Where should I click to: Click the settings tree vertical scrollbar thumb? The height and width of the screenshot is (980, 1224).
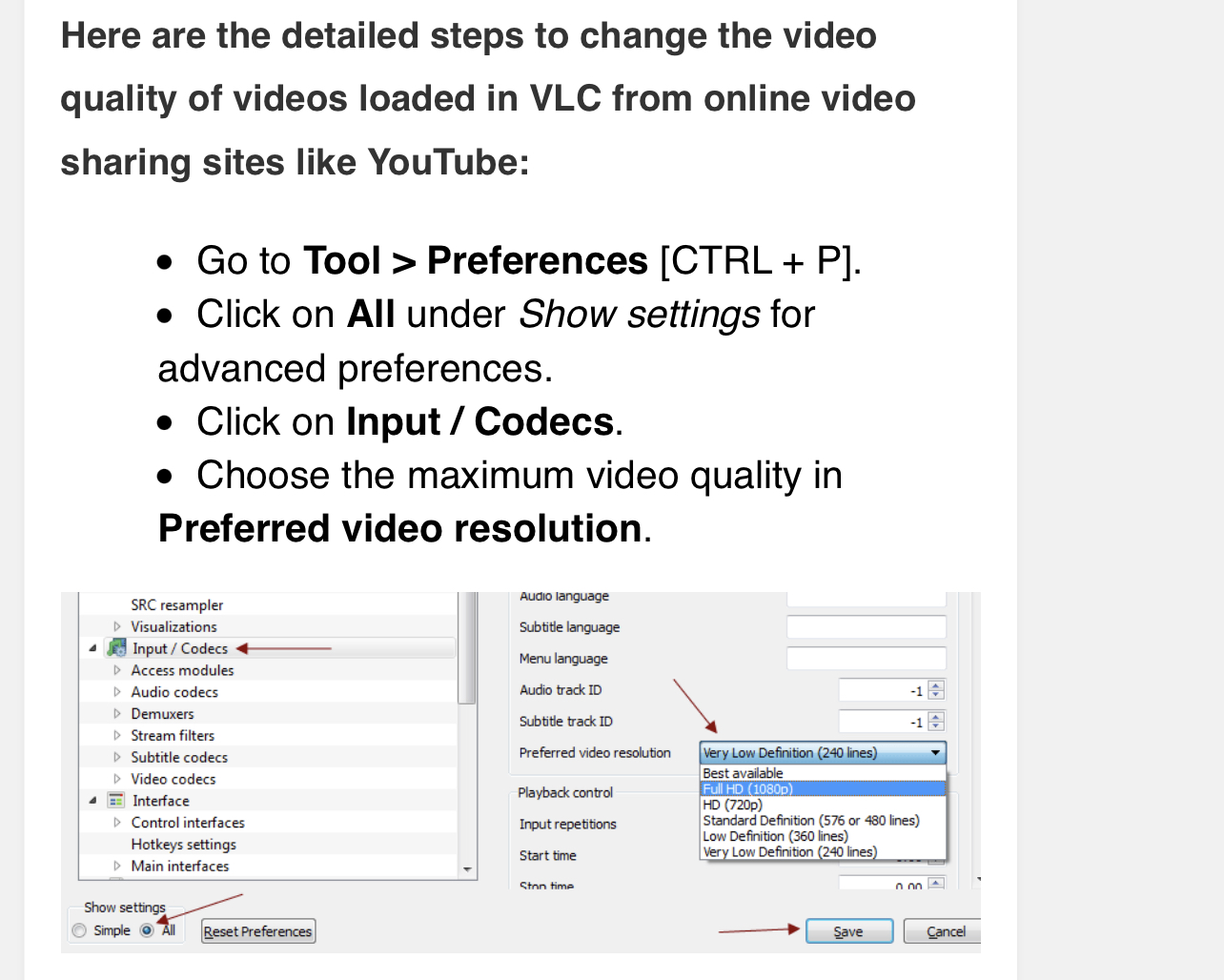(x=467, y=648)
